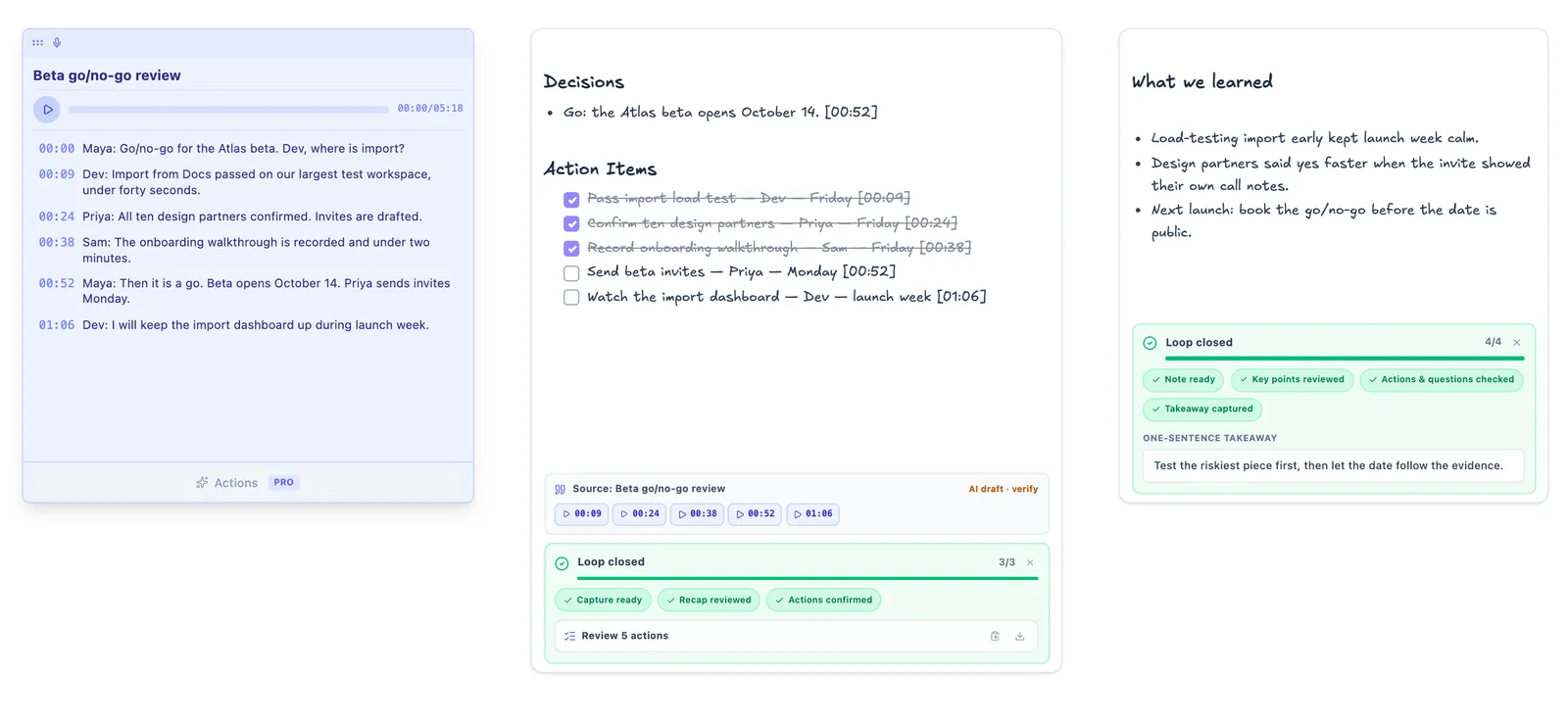
Task: Click the Actions confirmed chip
Action: click(x=823, y=600)
